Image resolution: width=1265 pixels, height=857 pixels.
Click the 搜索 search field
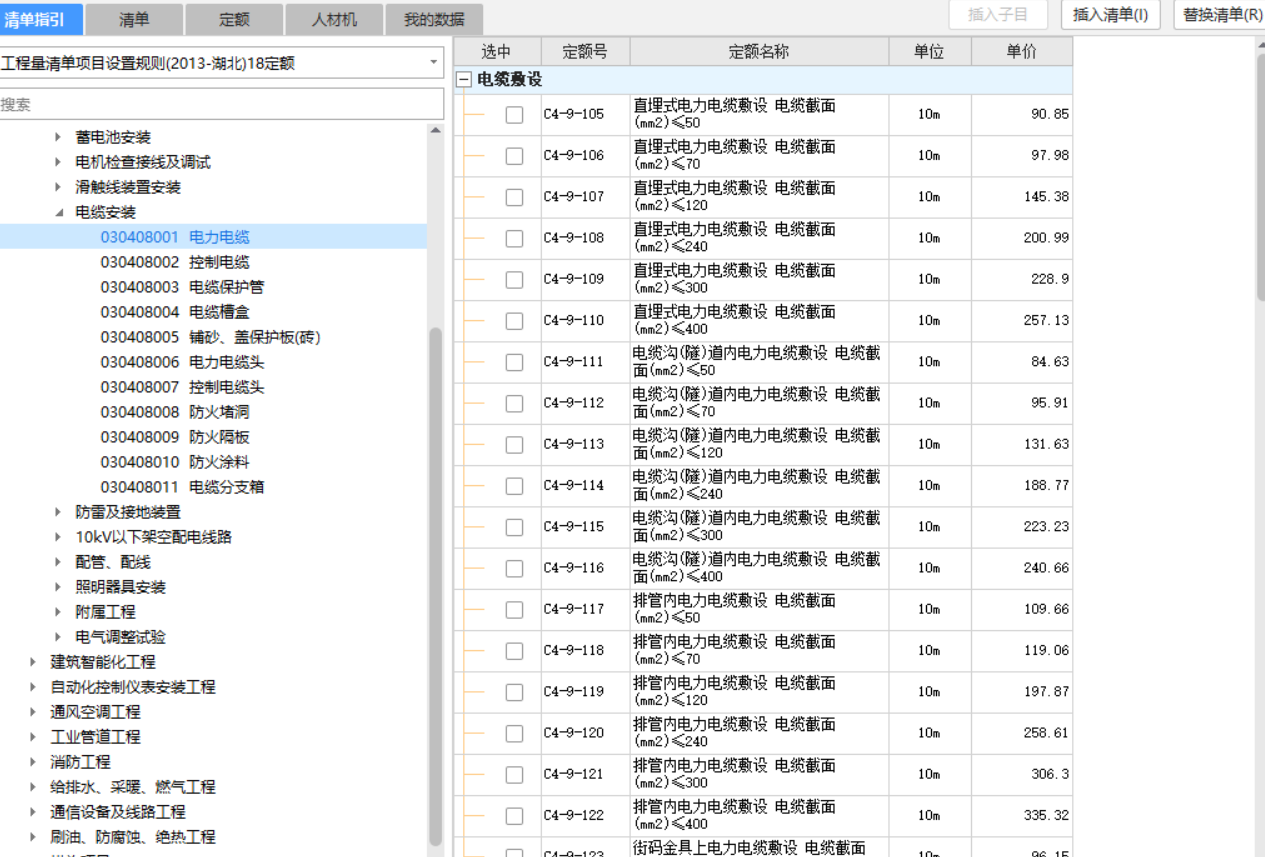pyautogui.click(x=221, y=104)
